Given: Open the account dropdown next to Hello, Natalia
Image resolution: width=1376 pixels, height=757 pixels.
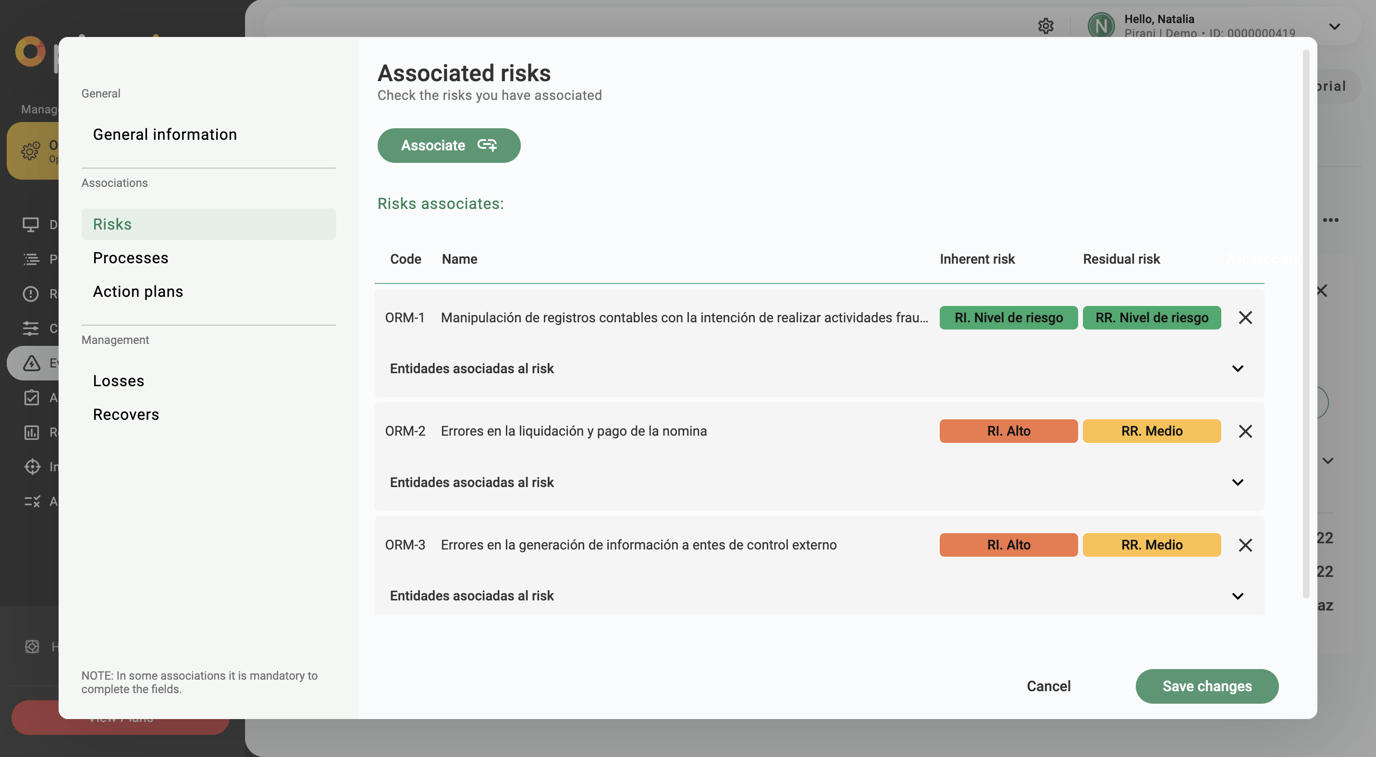Looking at the screenshot, I should click(x=1334, y=25).
